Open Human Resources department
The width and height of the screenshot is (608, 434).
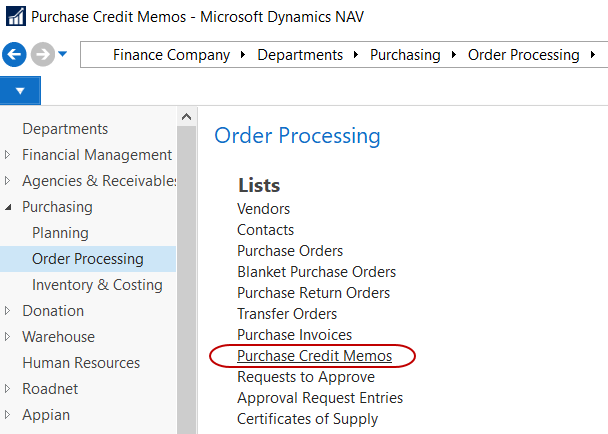click(81, 363)
